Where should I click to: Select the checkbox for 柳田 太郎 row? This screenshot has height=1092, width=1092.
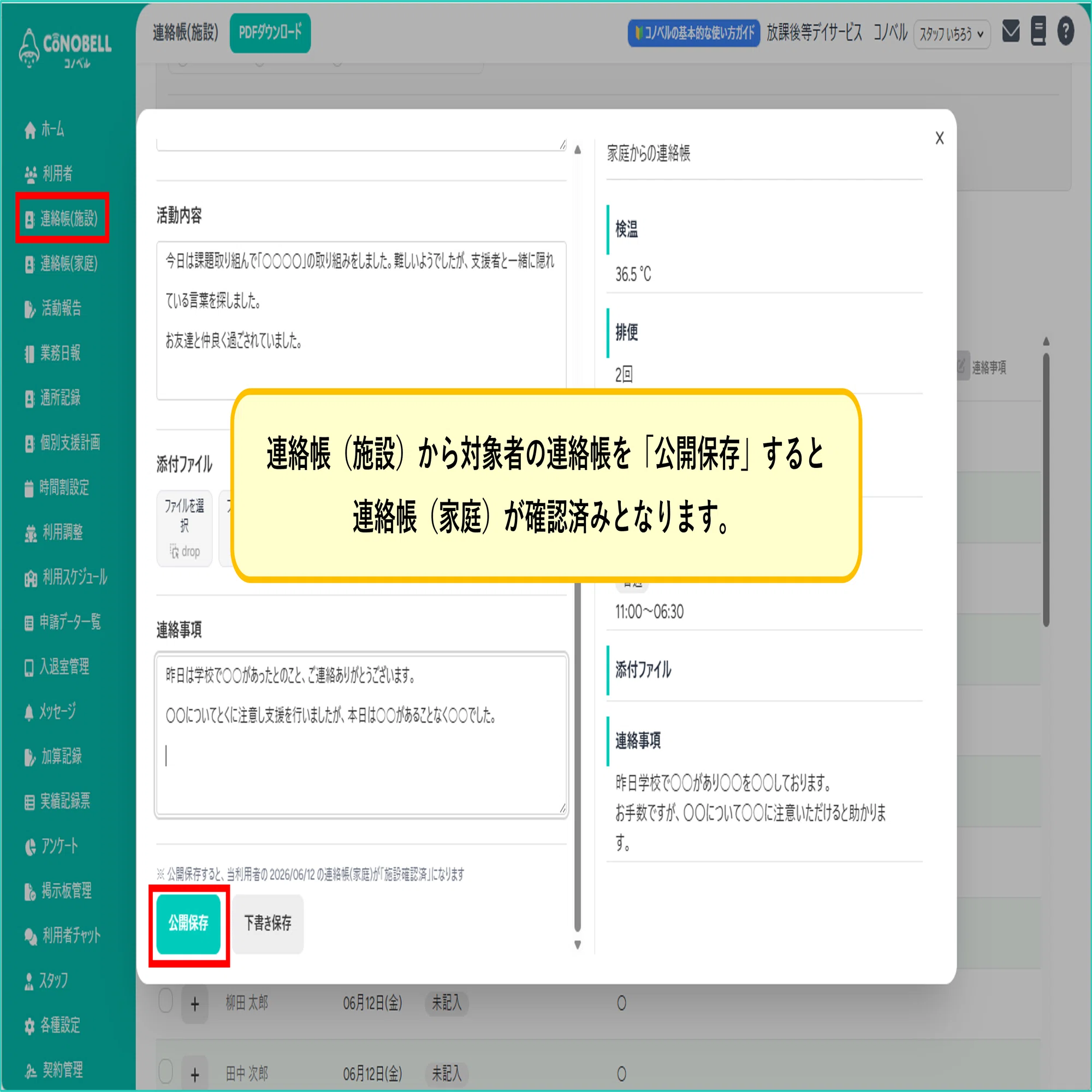pos(165,1001)
